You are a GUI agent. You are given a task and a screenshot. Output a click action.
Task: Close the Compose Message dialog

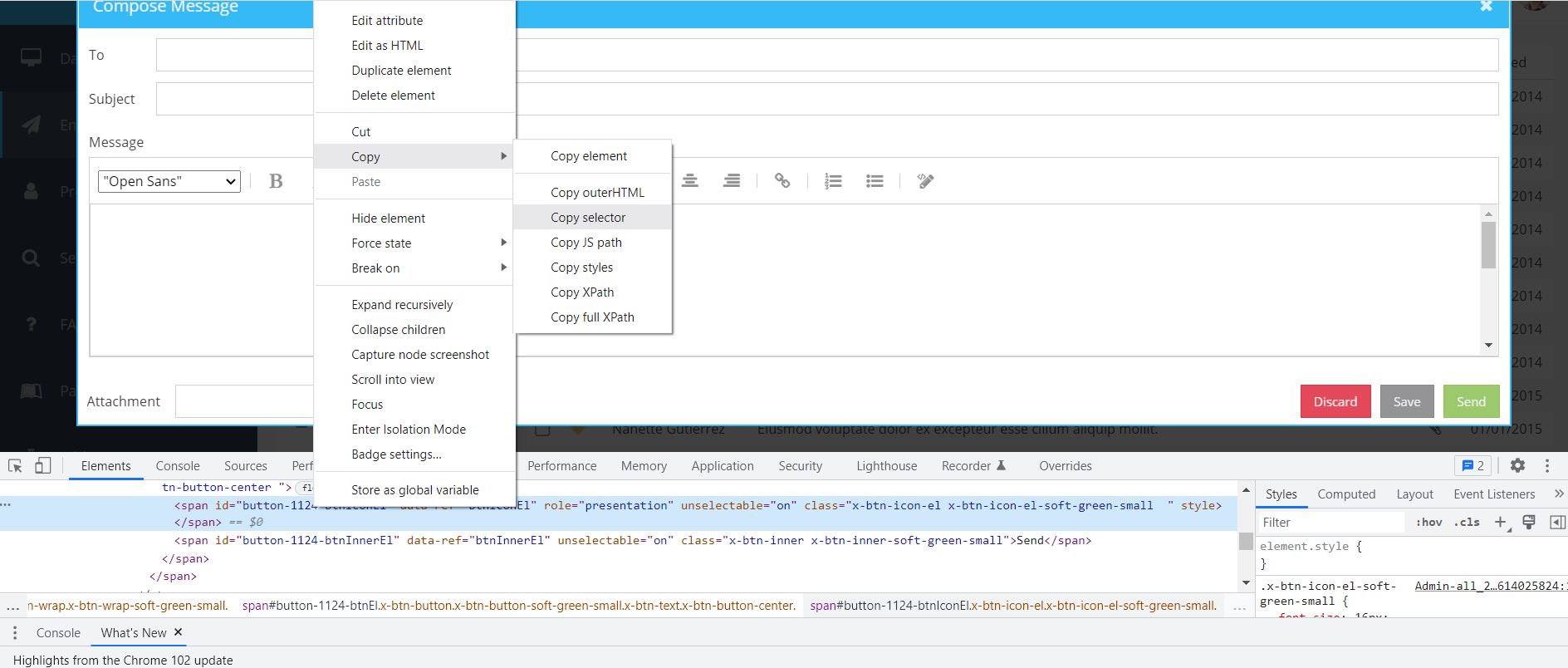click(x=1486, y=7)
